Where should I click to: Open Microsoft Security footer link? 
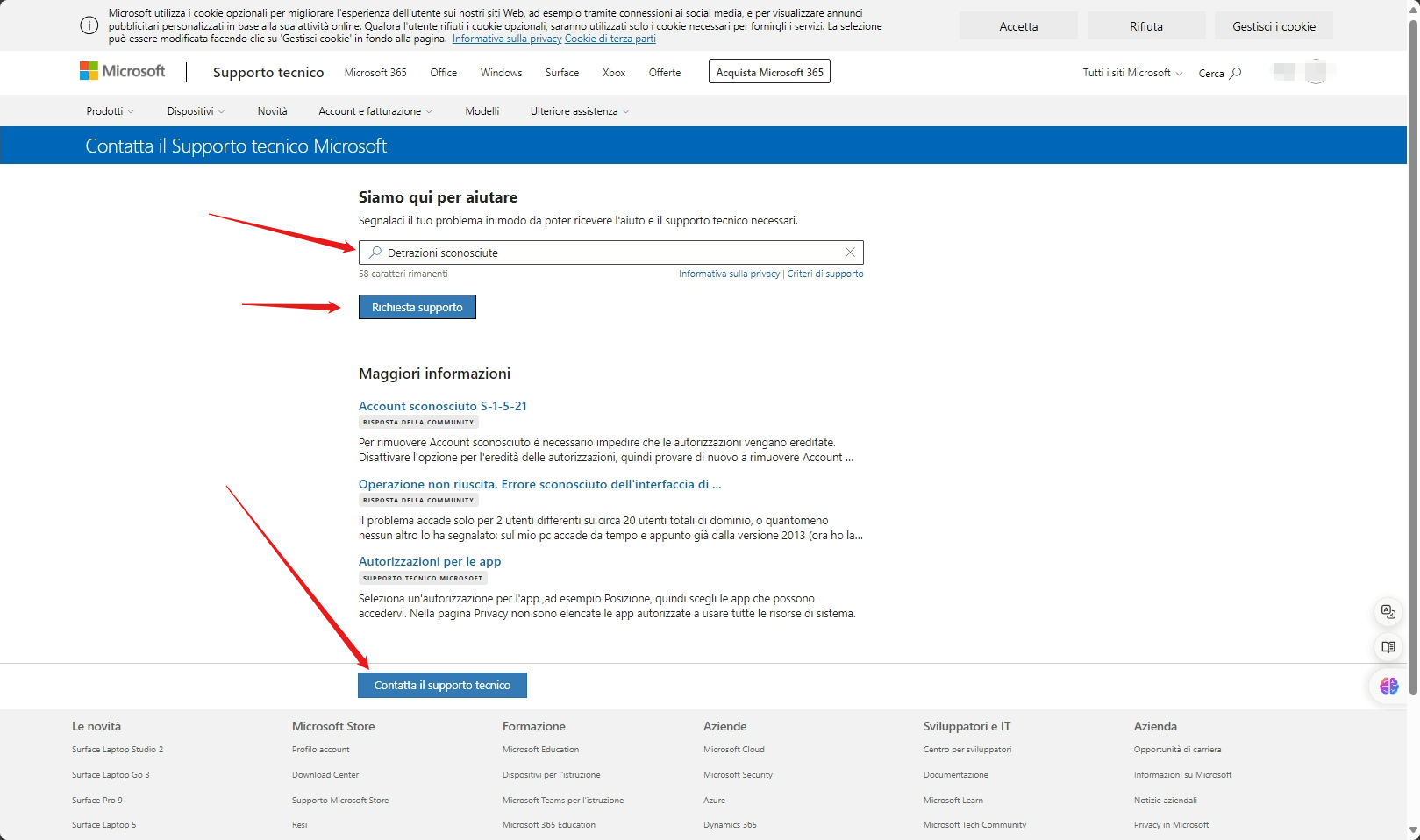[739, 775]
